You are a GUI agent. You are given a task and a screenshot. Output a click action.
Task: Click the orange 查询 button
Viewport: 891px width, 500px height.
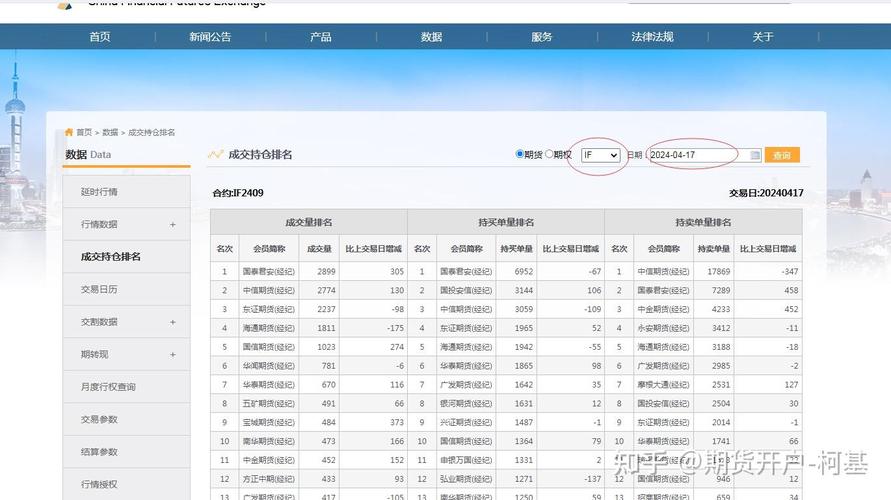pos(782,155)
